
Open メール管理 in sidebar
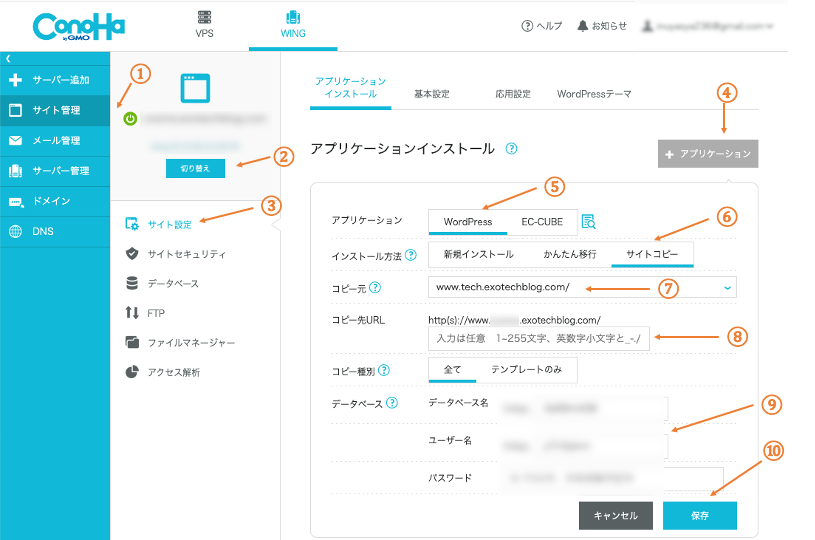pyautogui.click(x=55, y=141)
